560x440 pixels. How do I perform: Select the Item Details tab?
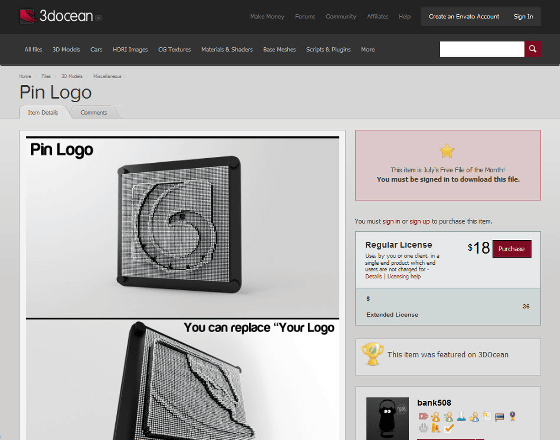[x=43, y=112]
